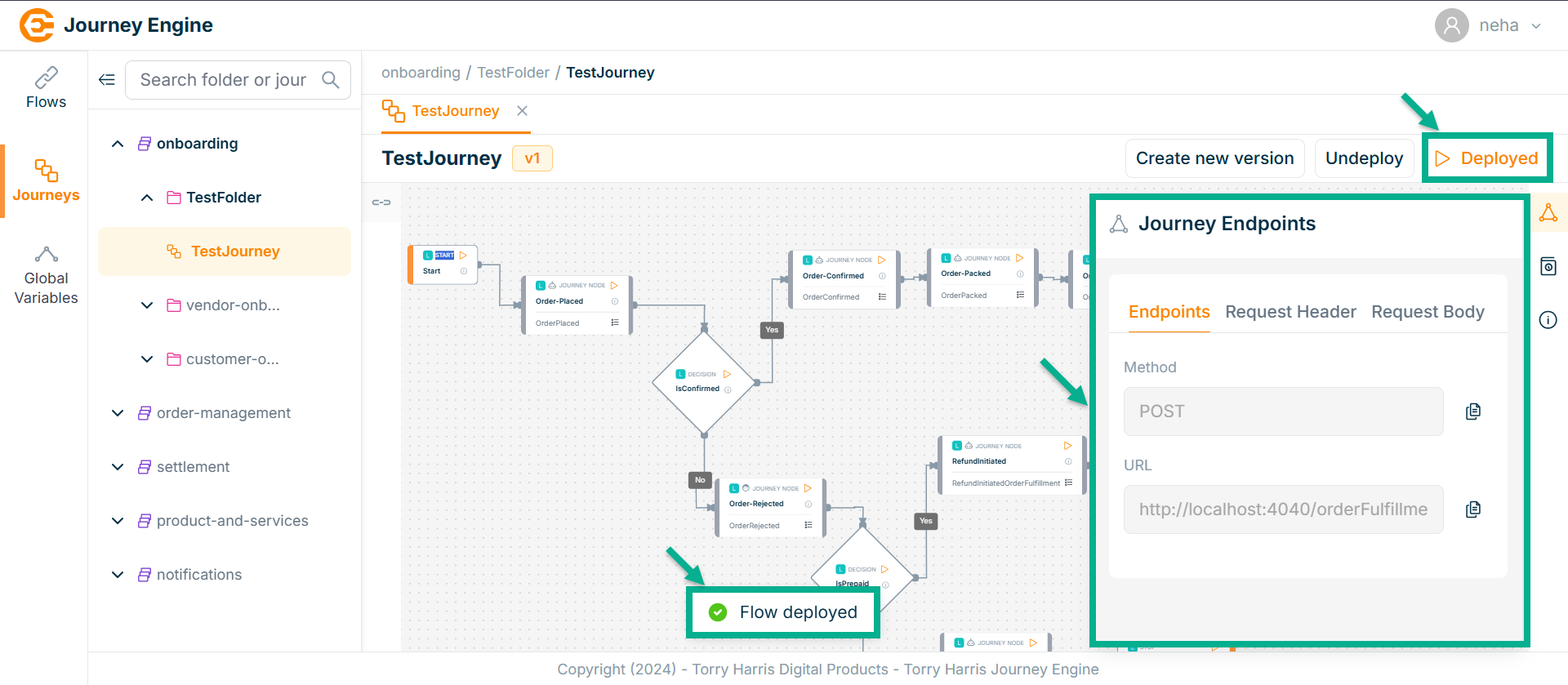Close the TestJourney tab

[522, 110]
